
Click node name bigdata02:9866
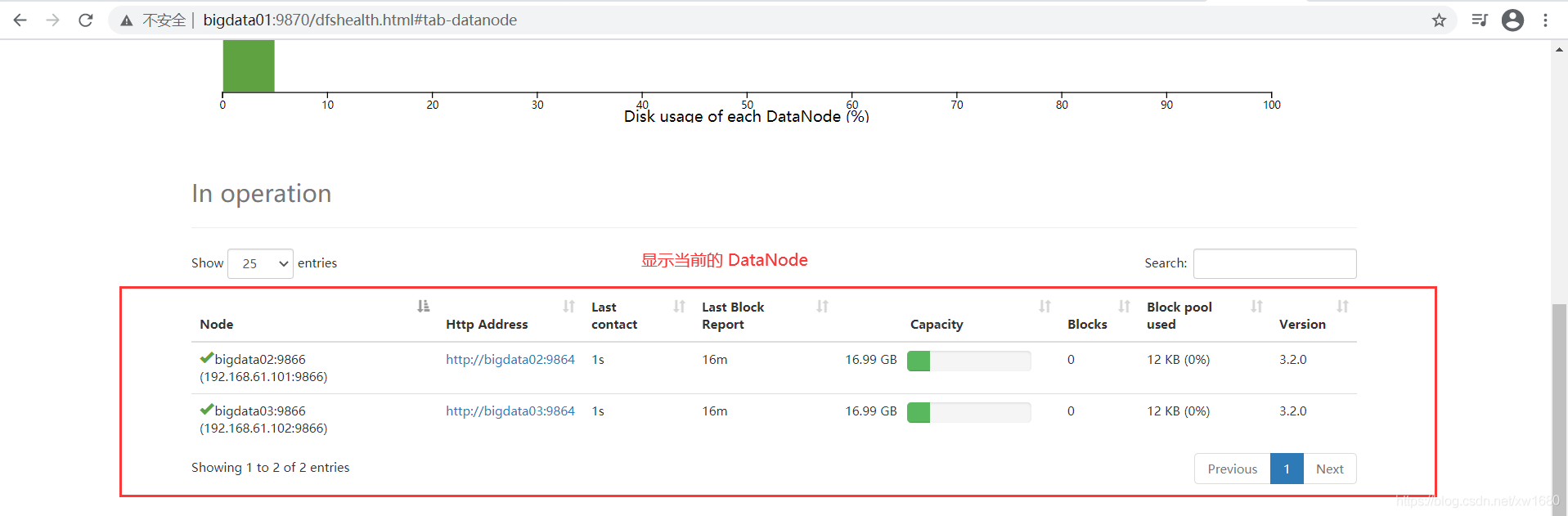pos(260,360)
